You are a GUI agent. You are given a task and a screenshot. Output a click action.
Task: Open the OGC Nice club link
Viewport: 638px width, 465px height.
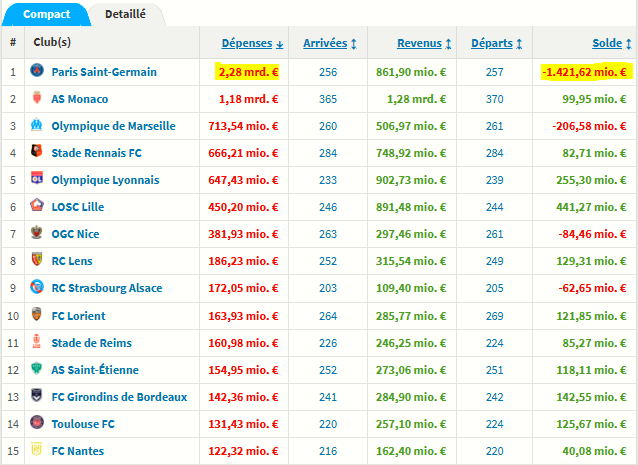[75, 234]
